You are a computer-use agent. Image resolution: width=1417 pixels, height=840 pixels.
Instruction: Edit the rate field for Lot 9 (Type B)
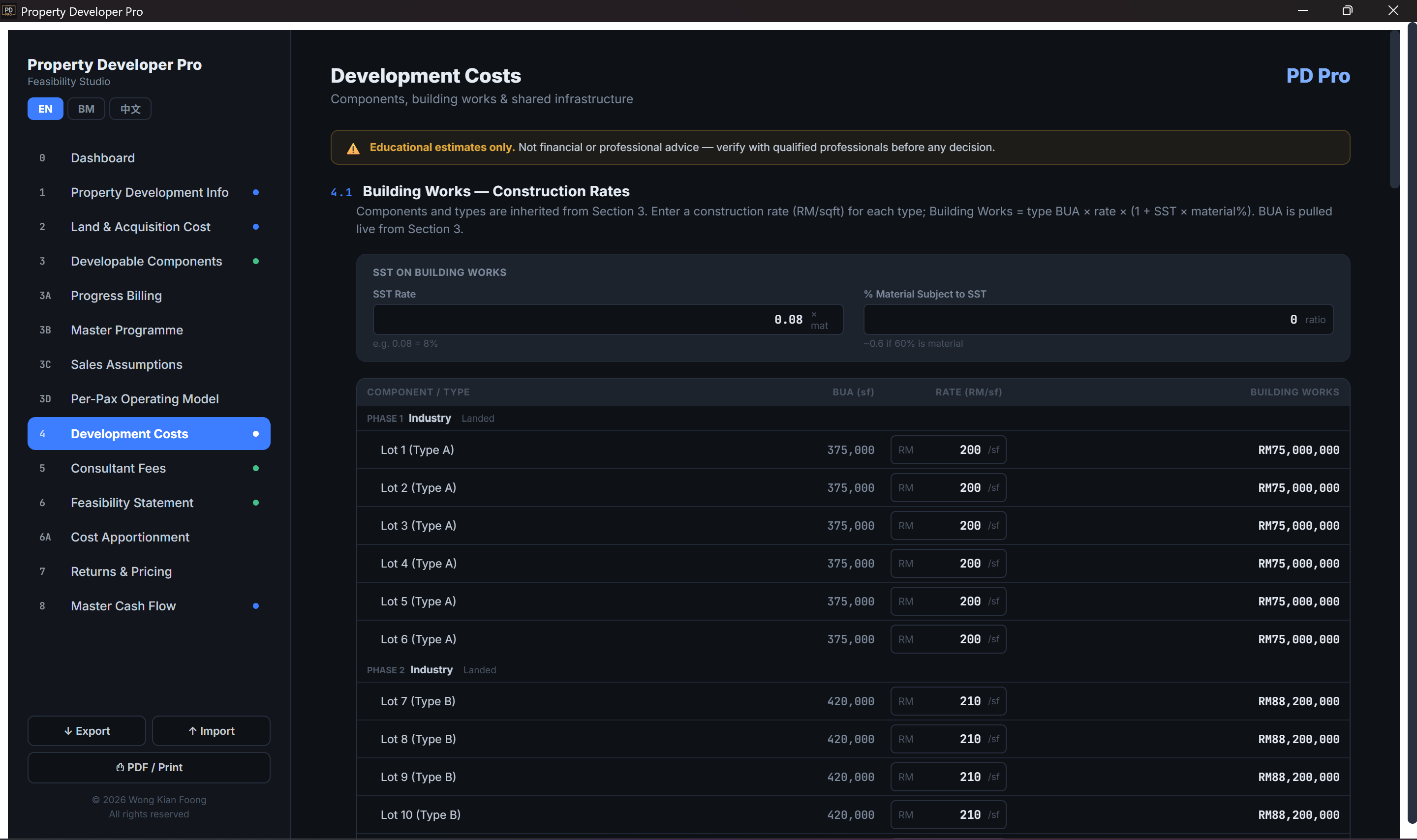(948, 778)
